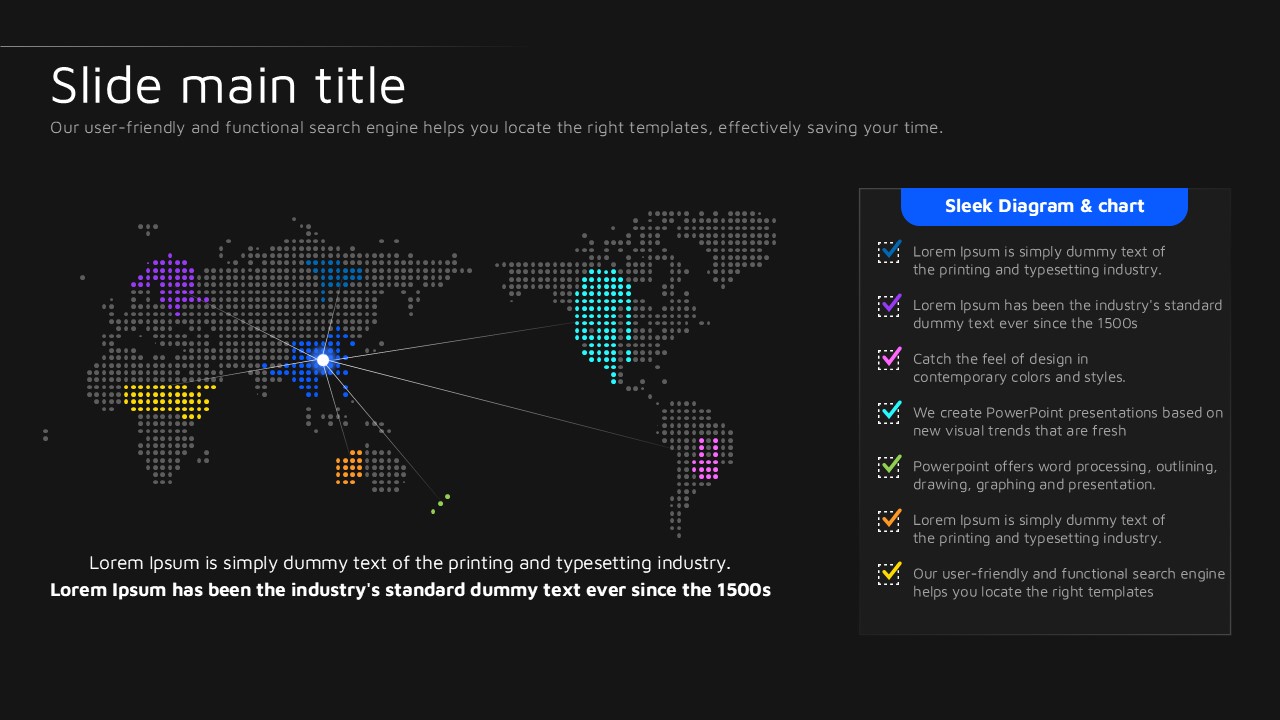Image resolution: width=1280 pixels, height=720 pixels.
Task: Uncheck the magenta checkmark checkbox
Action: coord(889,359)
